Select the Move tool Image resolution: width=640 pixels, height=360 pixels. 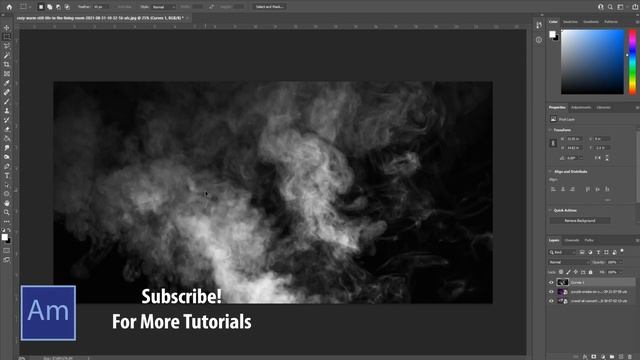coord(7,27)
